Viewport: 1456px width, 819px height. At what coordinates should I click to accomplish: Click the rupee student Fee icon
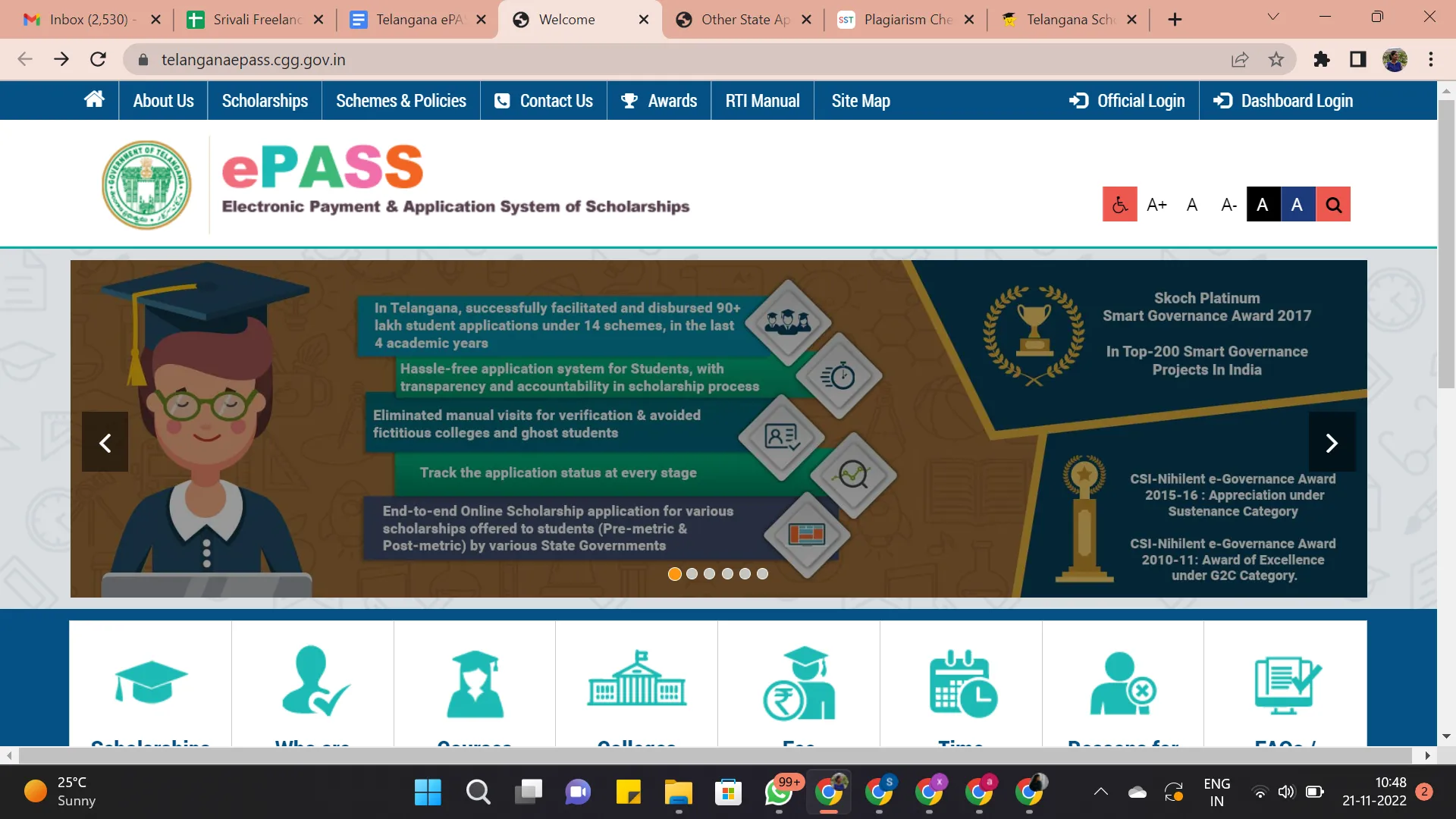[799, 683]
